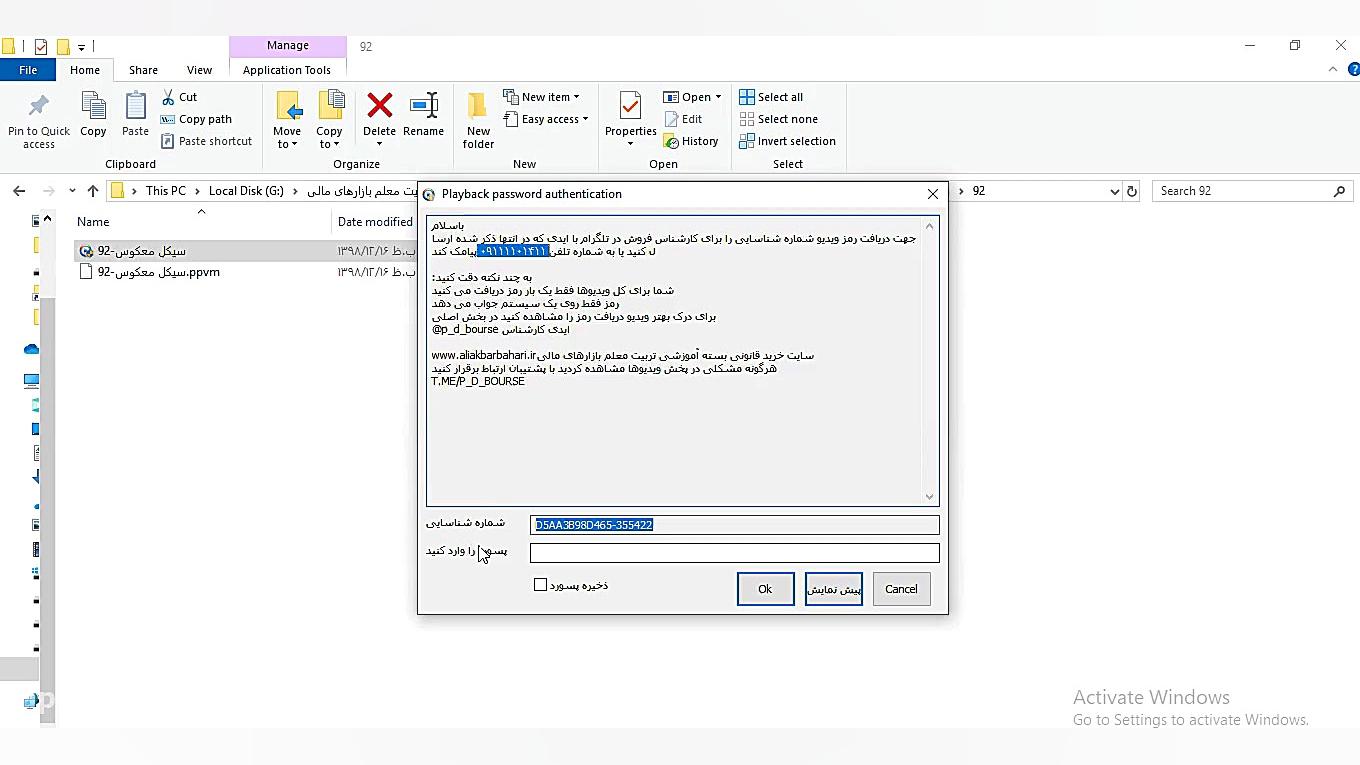Image resolution: width=1360 pixels, height=765 pixels.
Task: Click the Manage contextual tab header
Action: click(288, 46)
